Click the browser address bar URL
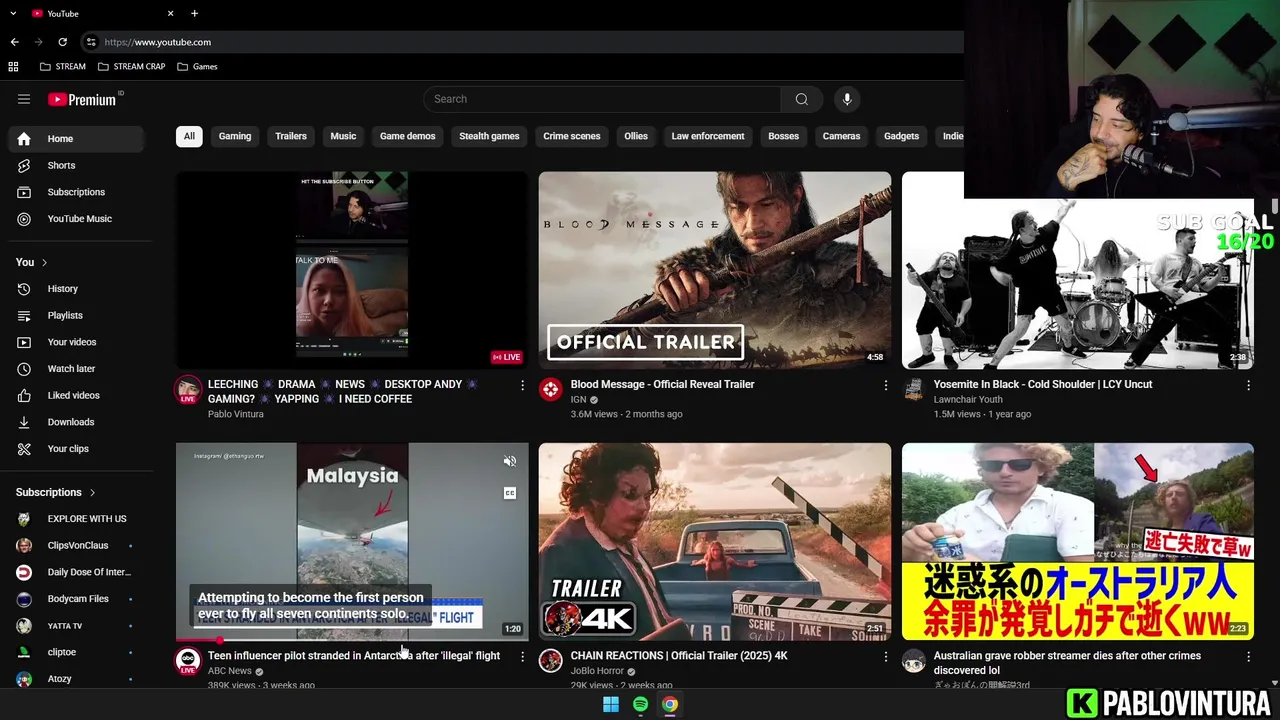This screenshot has width=1280, height=720. click(x=158, y=42)
